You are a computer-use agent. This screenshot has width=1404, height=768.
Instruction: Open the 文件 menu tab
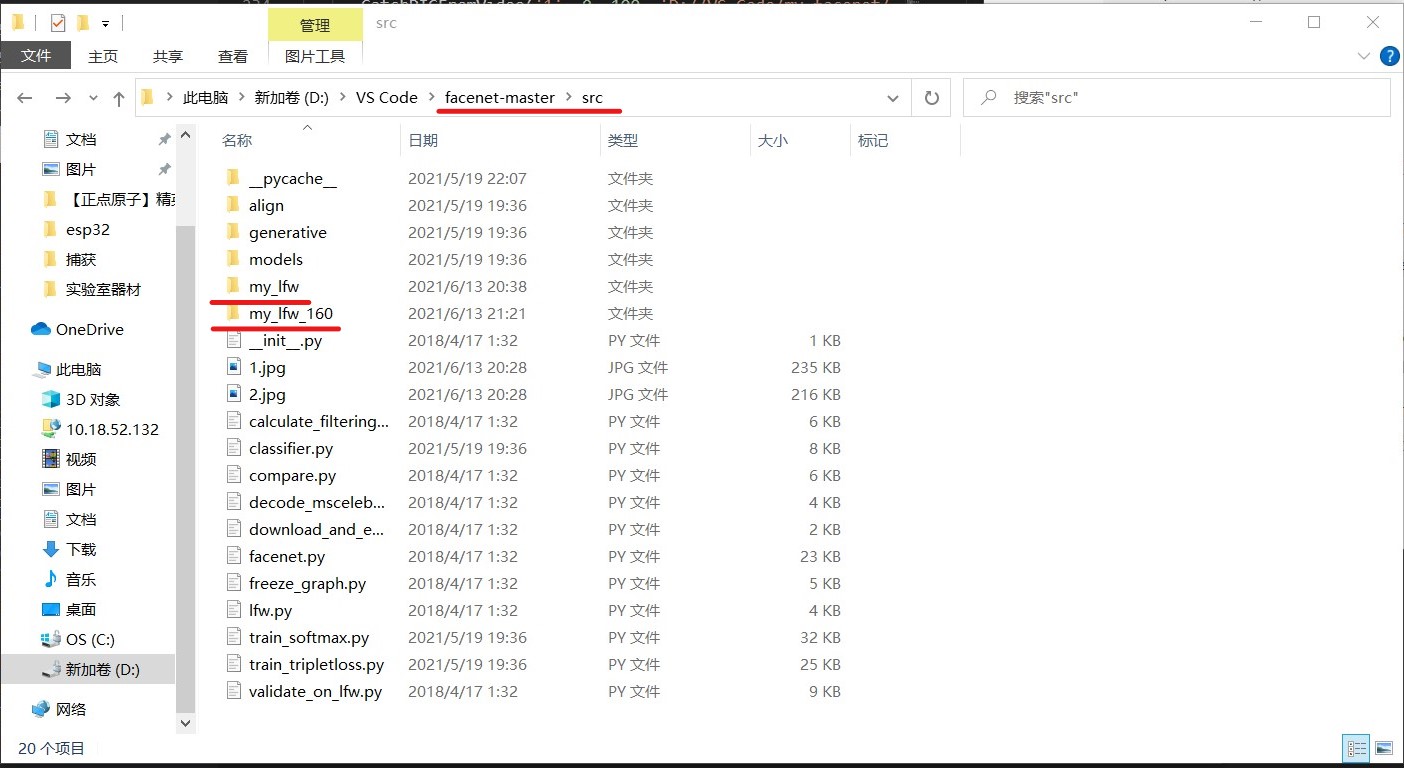click(x=36, y=56)
